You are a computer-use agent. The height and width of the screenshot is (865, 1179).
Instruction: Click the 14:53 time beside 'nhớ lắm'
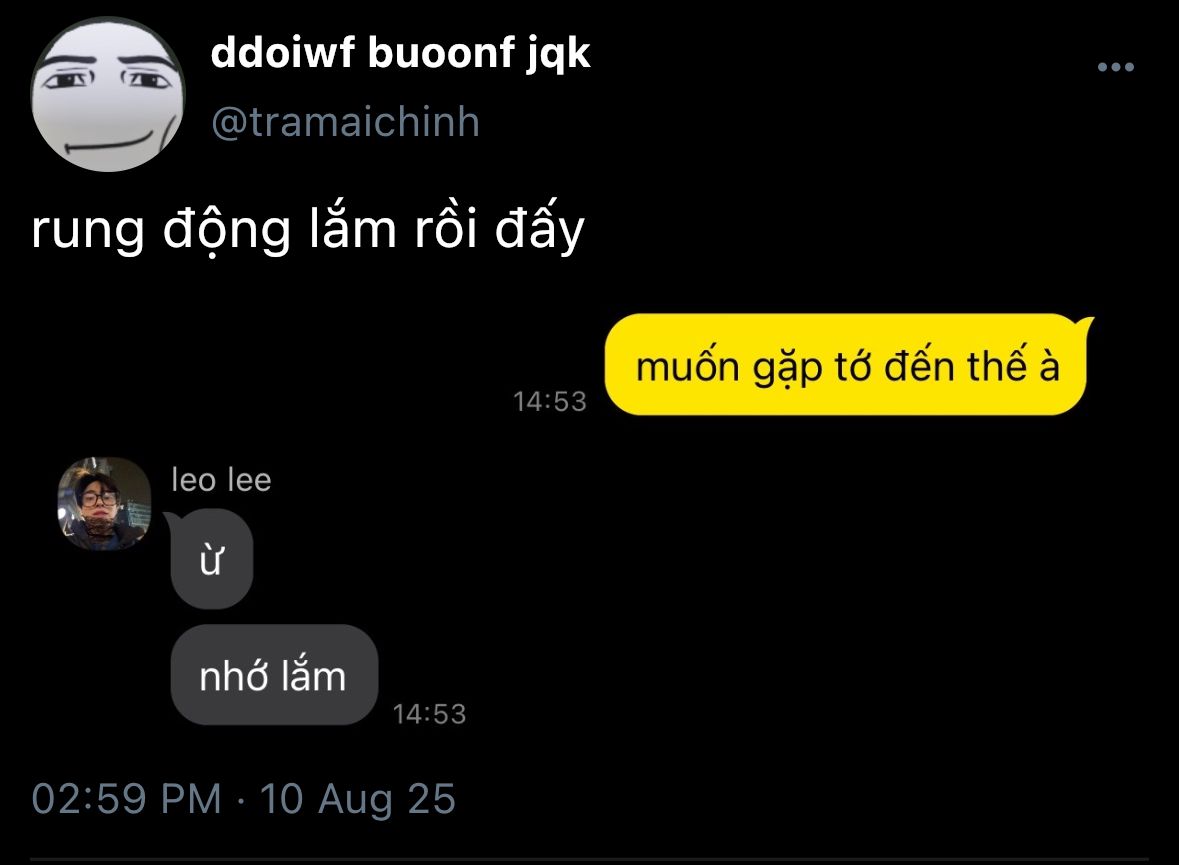tap(429, 714)
